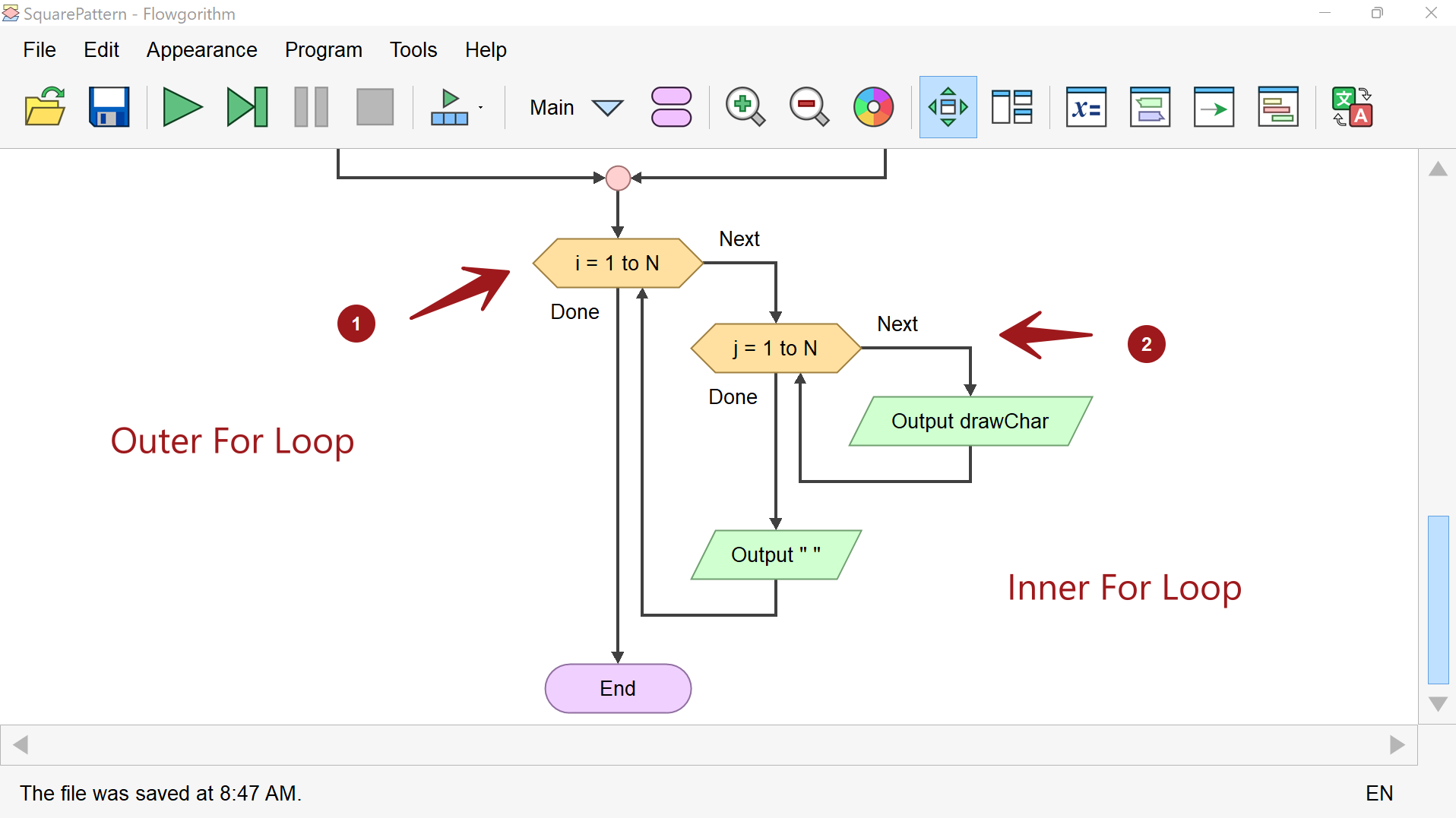The image size is (1456, 818).
Task: Open the source code viewer icon
Action: [x=1214, y=106]
